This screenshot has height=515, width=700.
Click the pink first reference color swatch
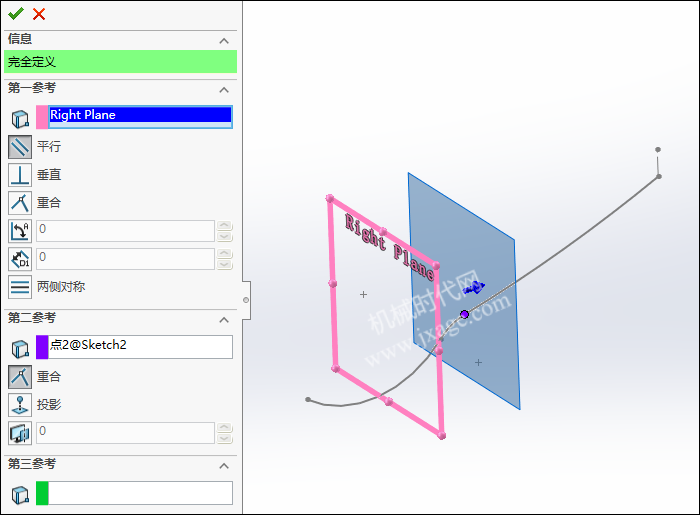(42, 117)
